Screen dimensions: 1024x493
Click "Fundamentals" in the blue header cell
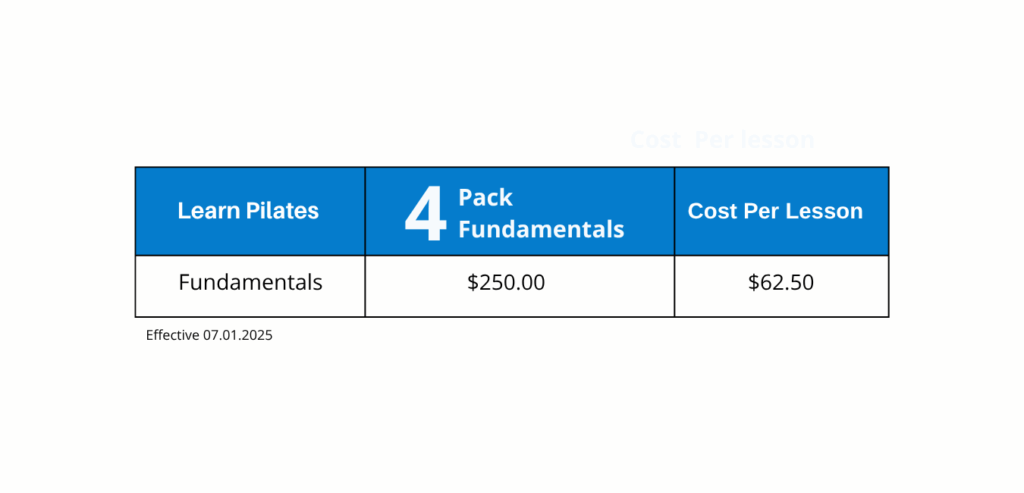(x=541, y=229)
